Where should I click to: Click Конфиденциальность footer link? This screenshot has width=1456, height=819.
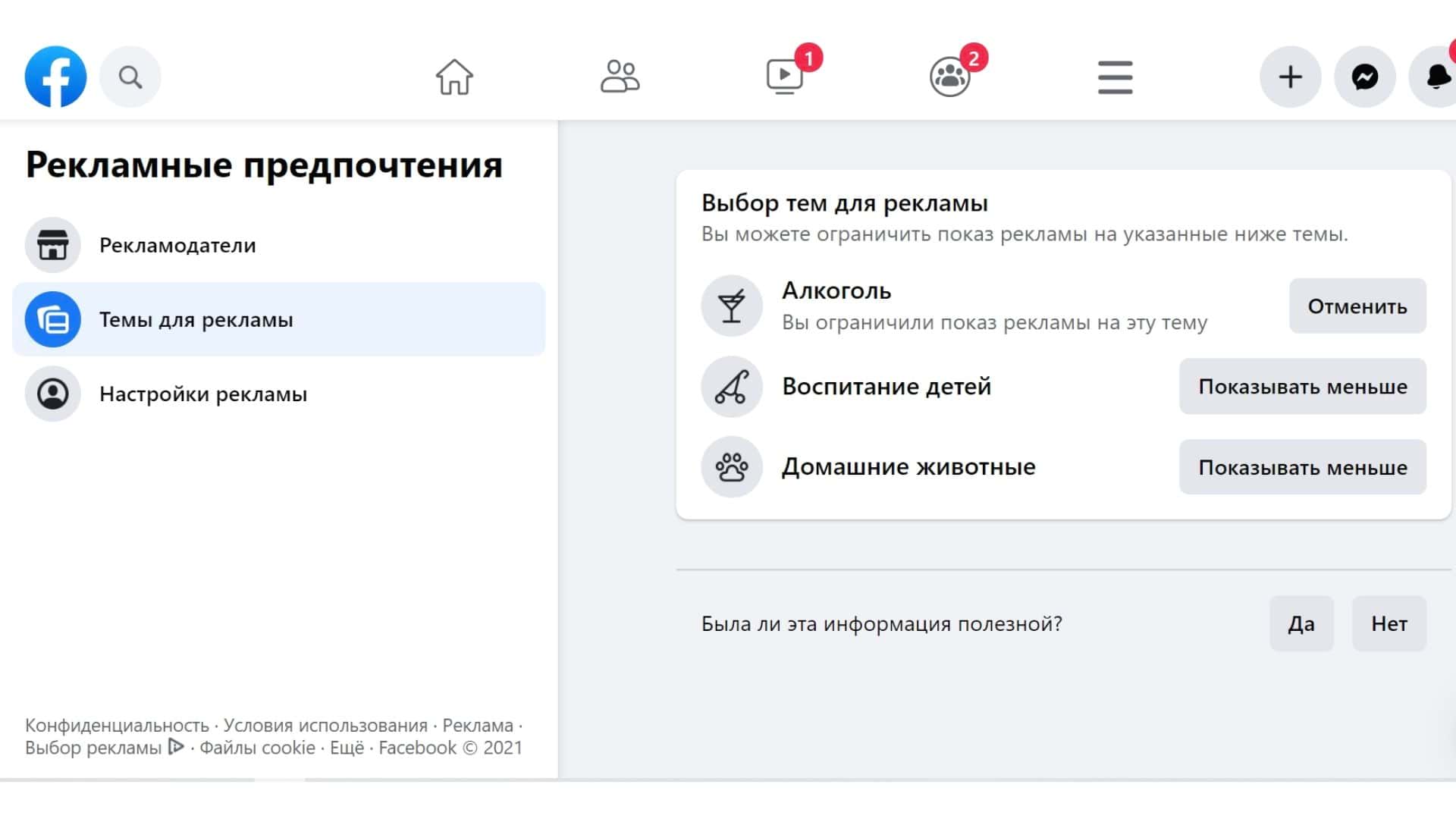coord(117,725)
